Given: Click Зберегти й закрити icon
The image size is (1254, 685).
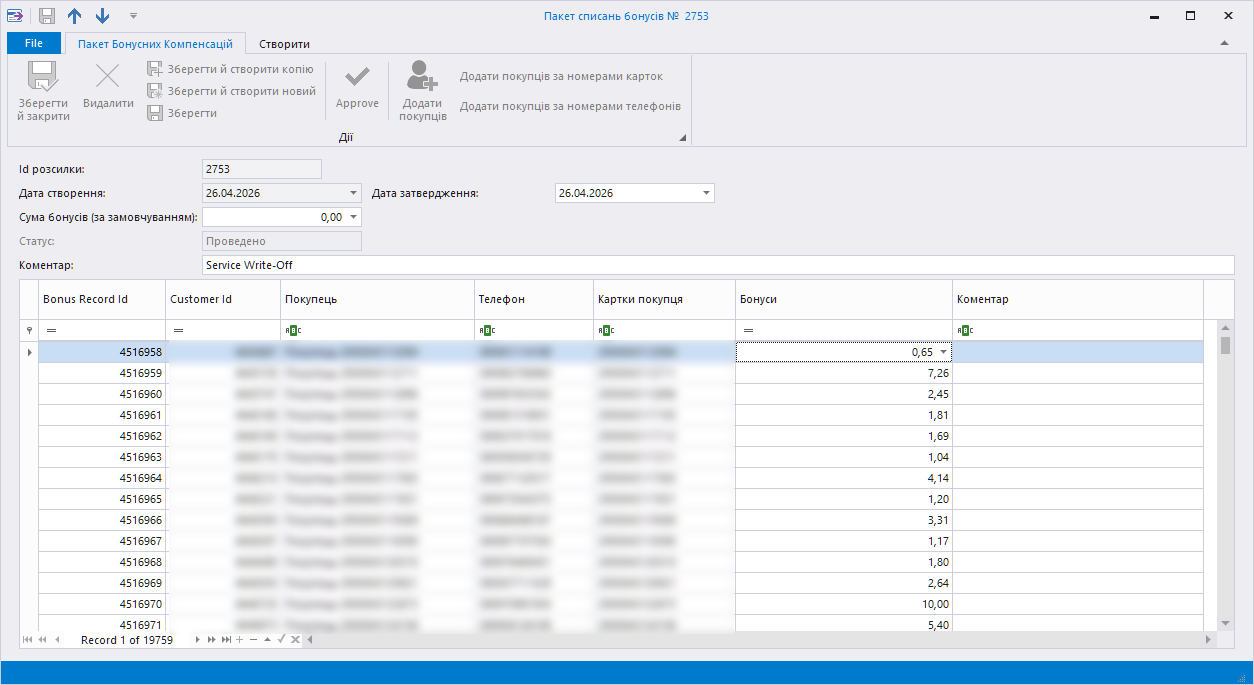Looking at the screenshot, I should [x=43, y=78].
